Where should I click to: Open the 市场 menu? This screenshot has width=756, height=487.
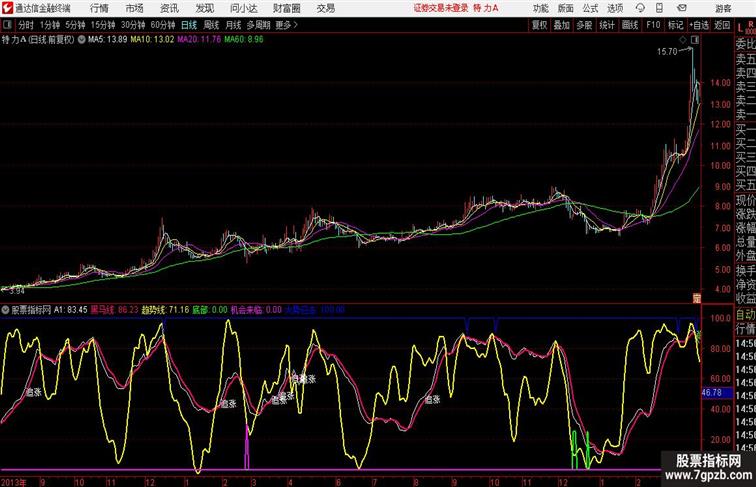coord(135,8)
